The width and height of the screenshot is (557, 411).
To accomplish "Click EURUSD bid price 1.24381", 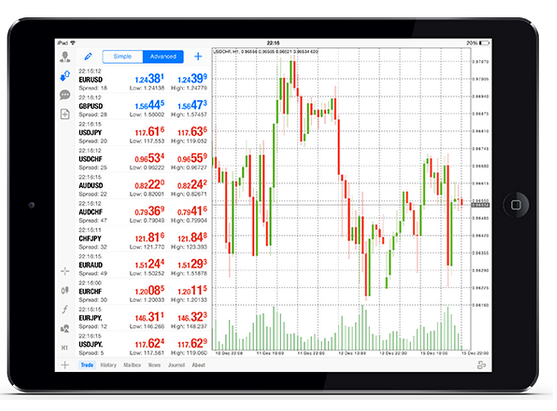I will (150, 79).
